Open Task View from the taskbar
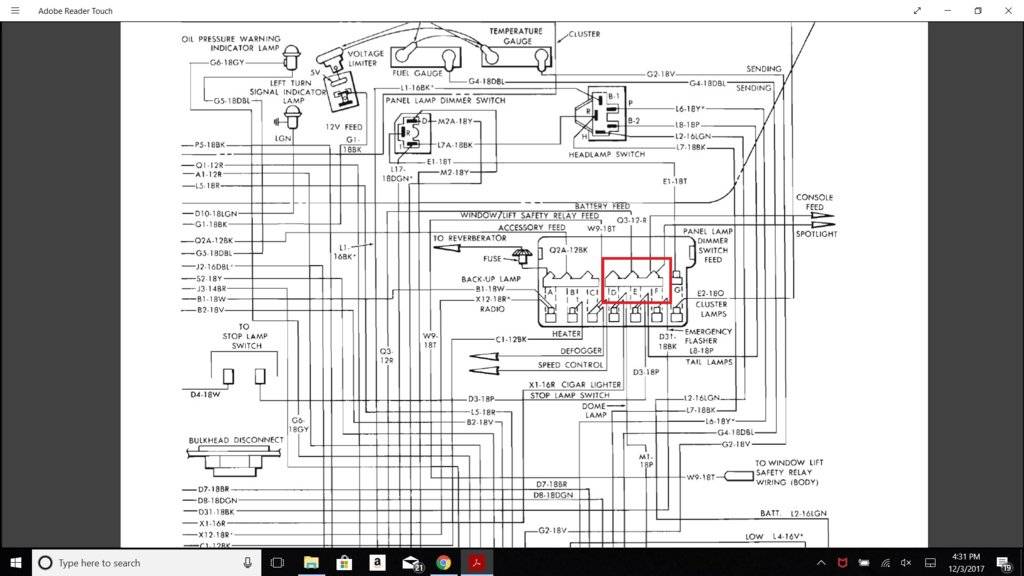Image resolution: width=1024 pixels, height=576 pixels. point(278,562)
